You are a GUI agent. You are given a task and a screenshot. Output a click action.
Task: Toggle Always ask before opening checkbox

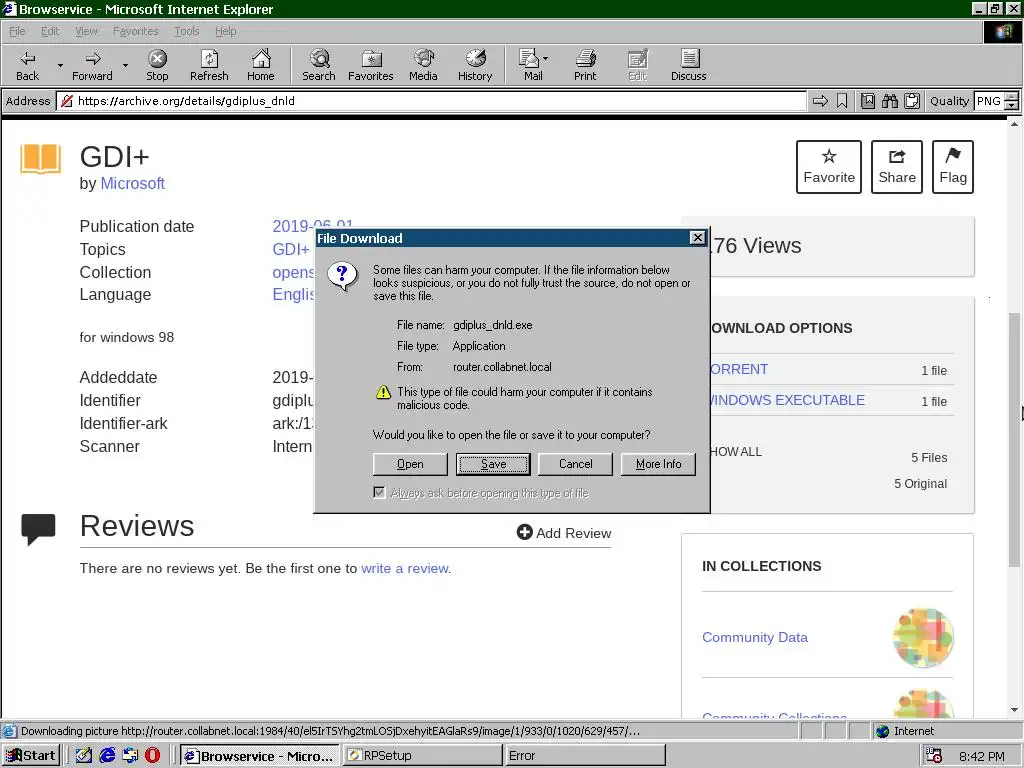click(x=379, y=492)
